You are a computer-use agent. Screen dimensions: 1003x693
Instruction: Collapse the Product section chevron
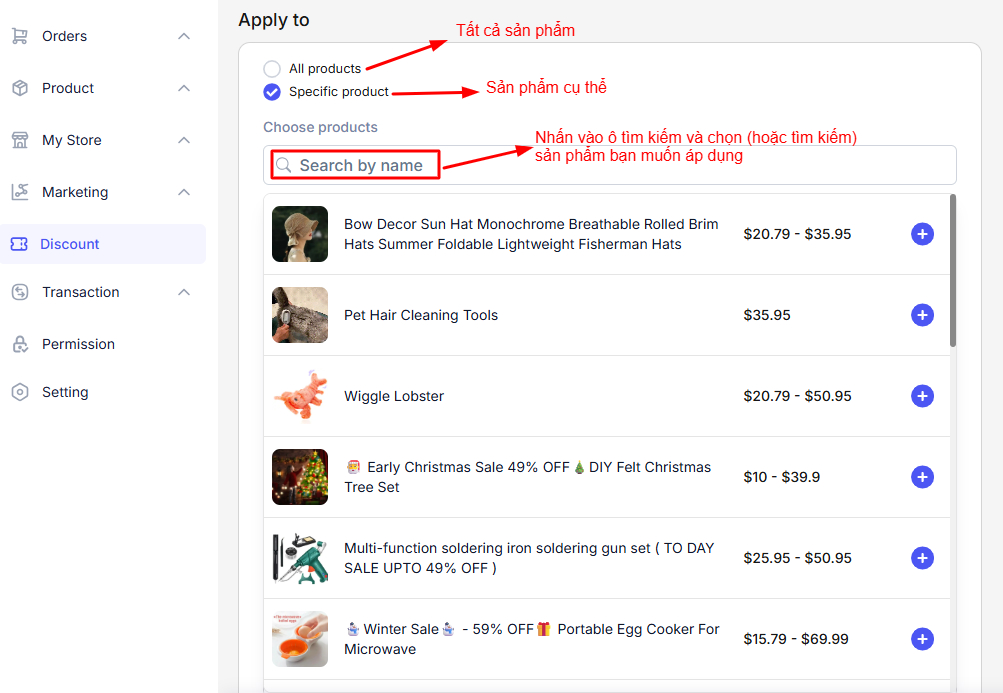point(184,88)
